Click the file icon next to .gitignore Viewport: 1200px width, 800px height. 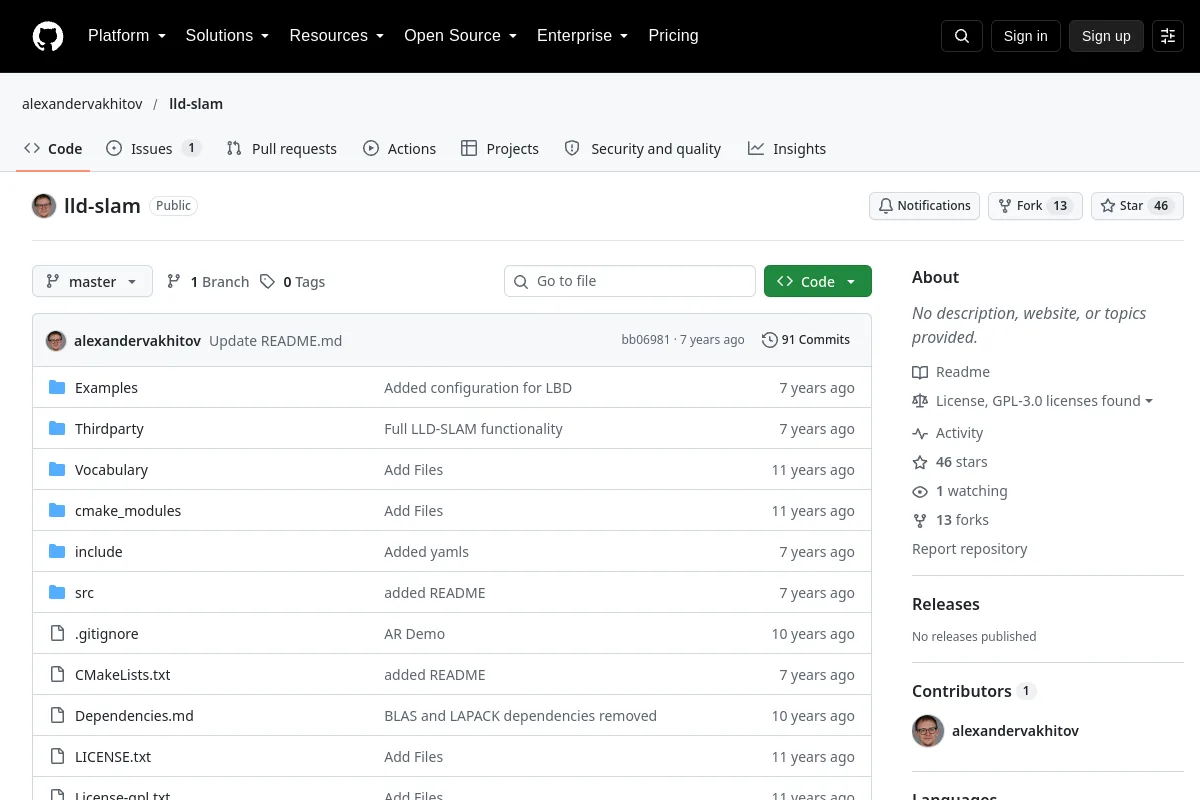[57, 634]
